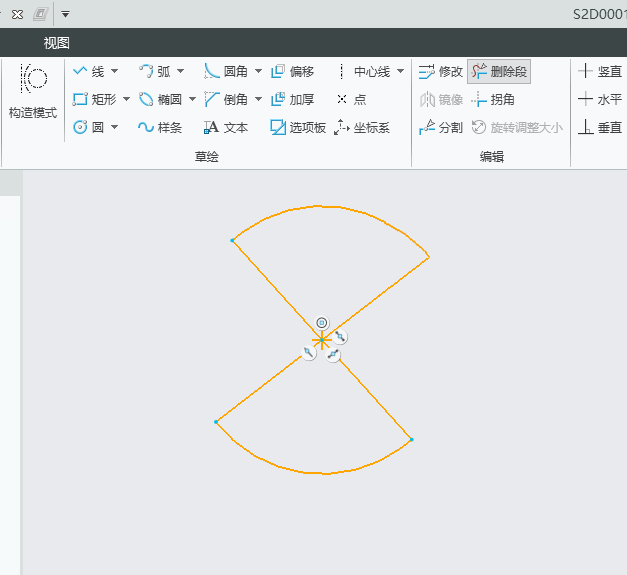Select the 样条 spline tool
Viewport: 627px width, 575px height.
coord(160,127)
